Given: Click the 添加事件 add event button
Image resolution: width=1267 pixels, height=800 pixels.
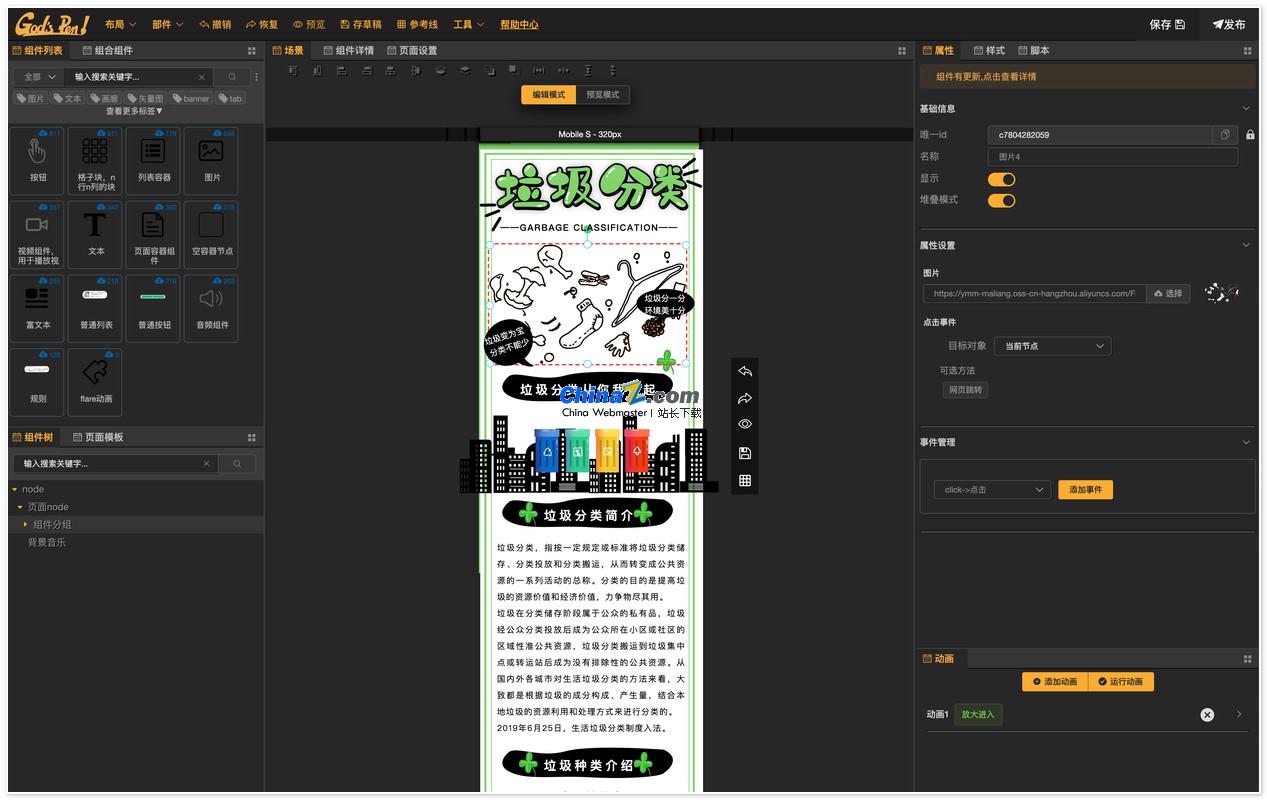Looking at the screenshot, I should [1085, 489].
